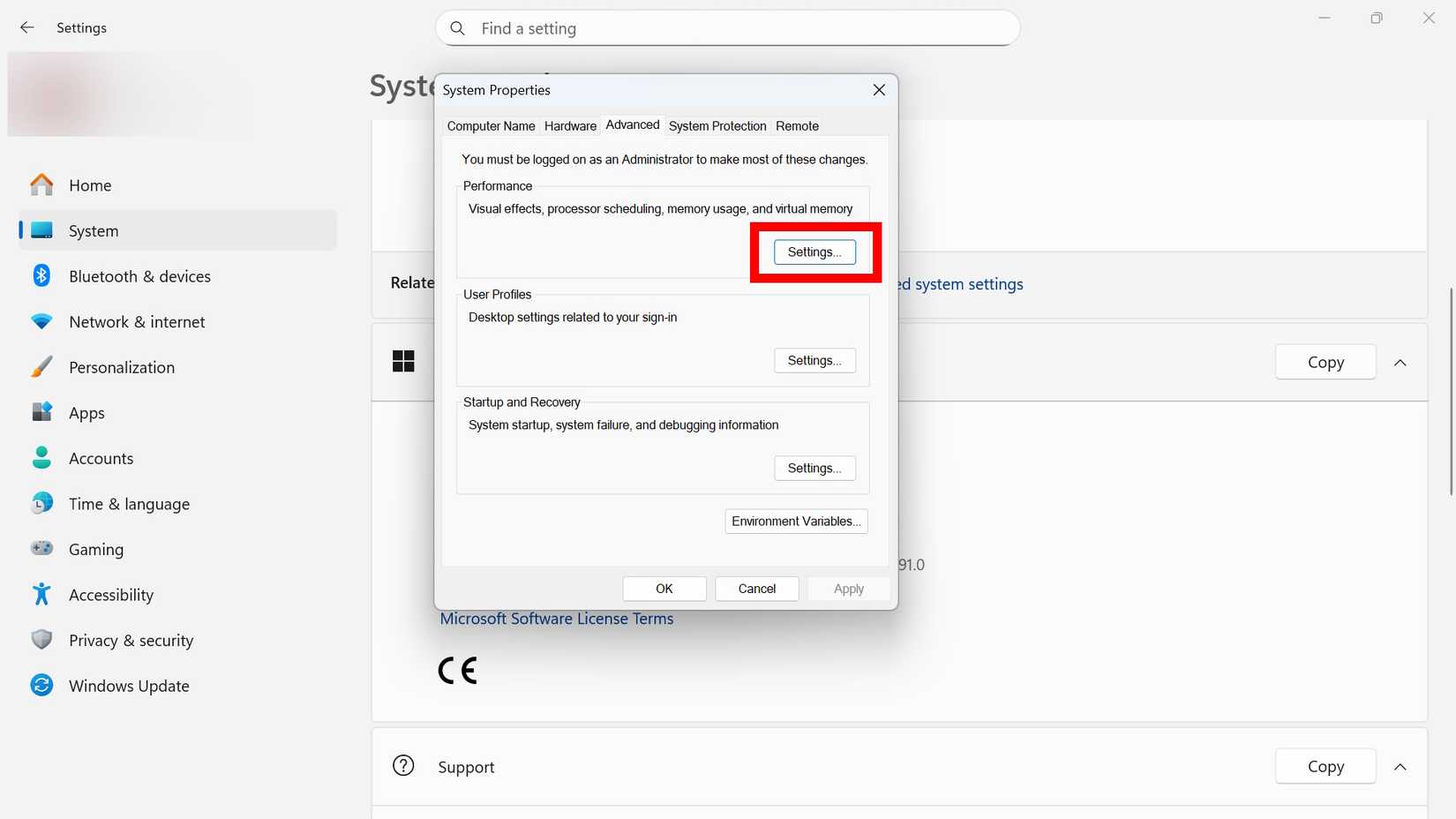The width and height of the screenshot is (1456, 819).
Task: Collapse the section containing the Copy button
Action: [1401, 362]
